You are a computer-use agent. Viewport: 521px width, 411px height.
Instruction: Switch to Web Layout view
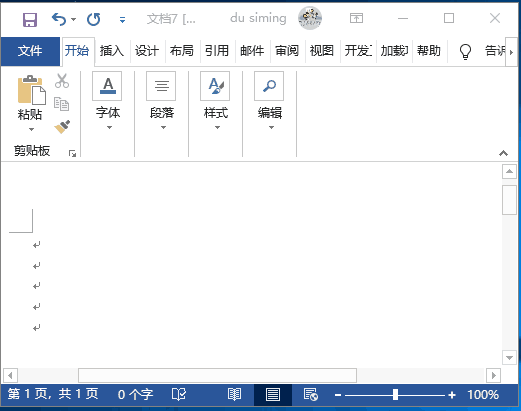pos(311,395)
